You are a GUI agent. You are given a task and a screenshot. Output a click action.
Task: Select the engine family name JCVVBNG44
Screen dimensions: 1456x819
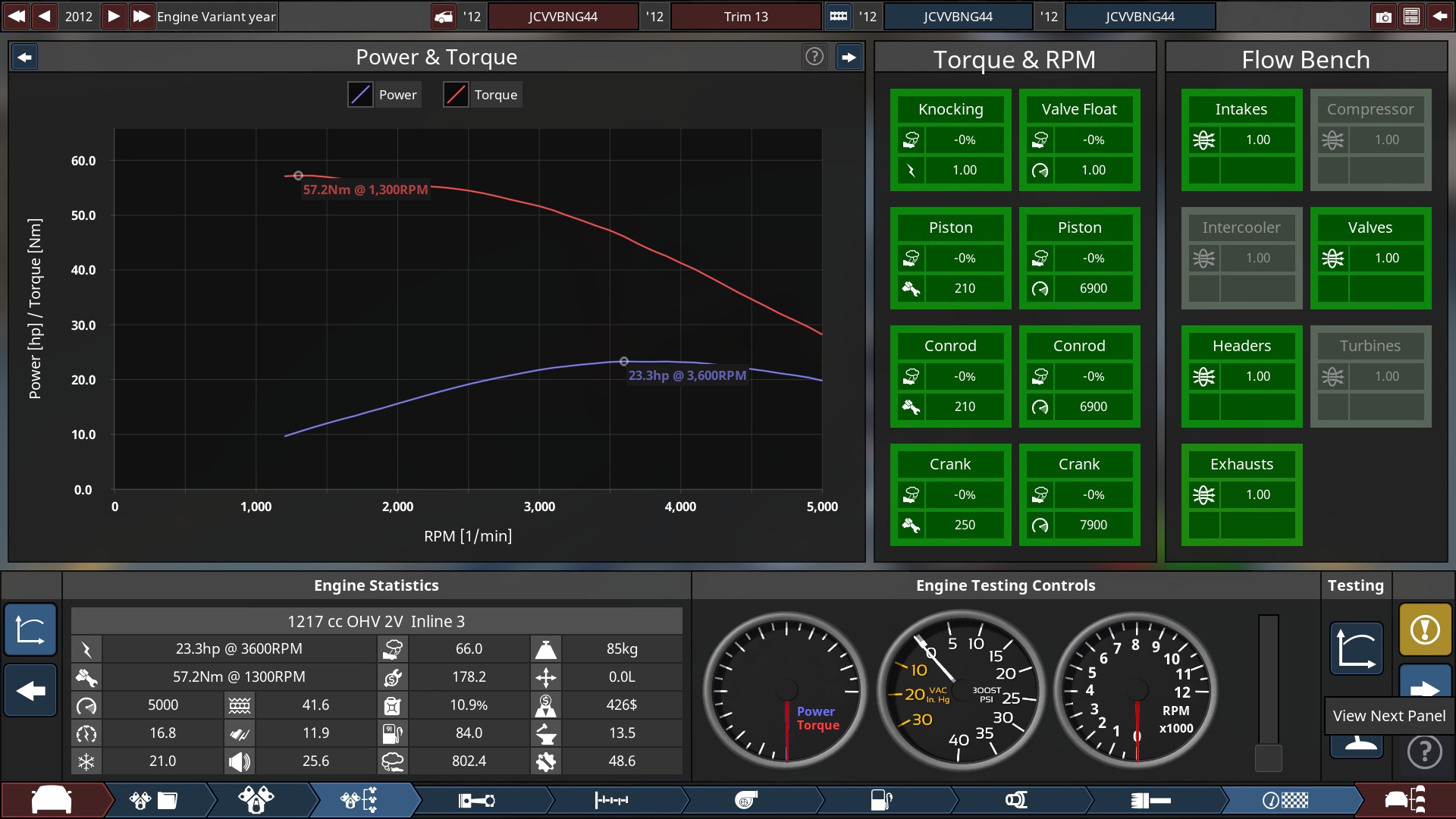point(958,16)
